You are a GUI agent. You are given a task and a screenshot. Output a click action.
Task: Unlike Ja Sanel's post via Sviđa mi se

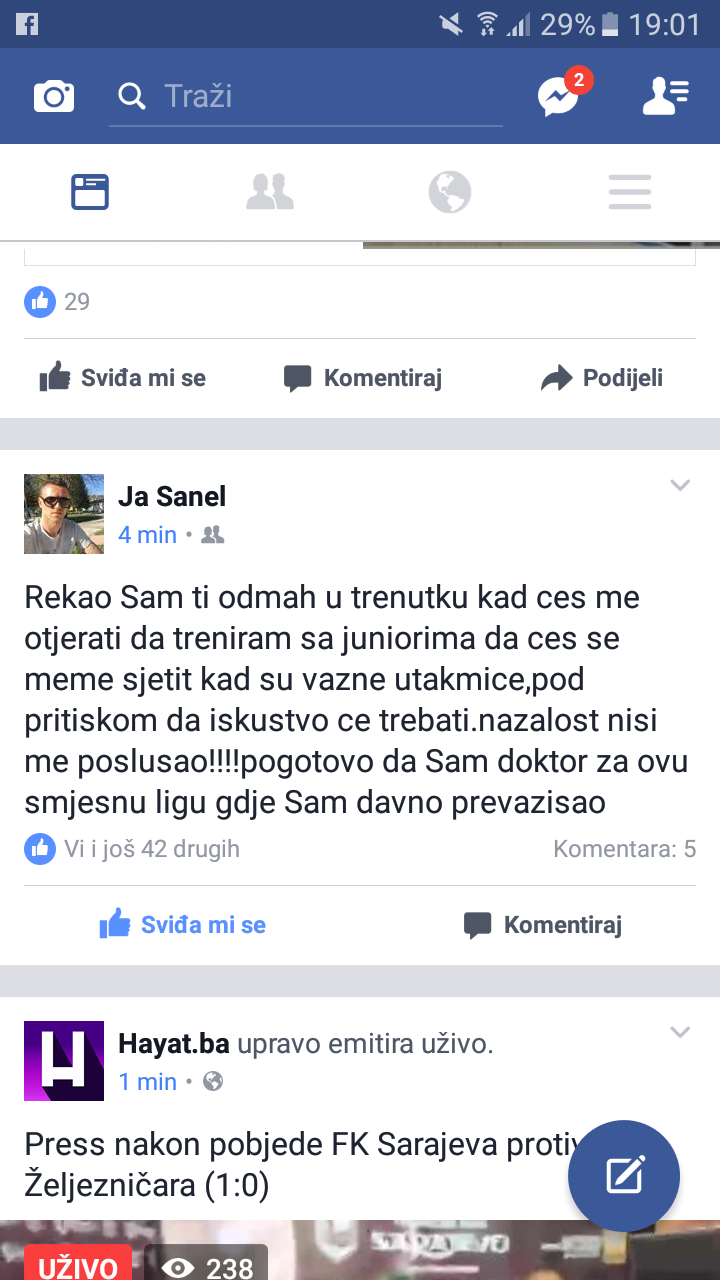[x=182, y=925]
